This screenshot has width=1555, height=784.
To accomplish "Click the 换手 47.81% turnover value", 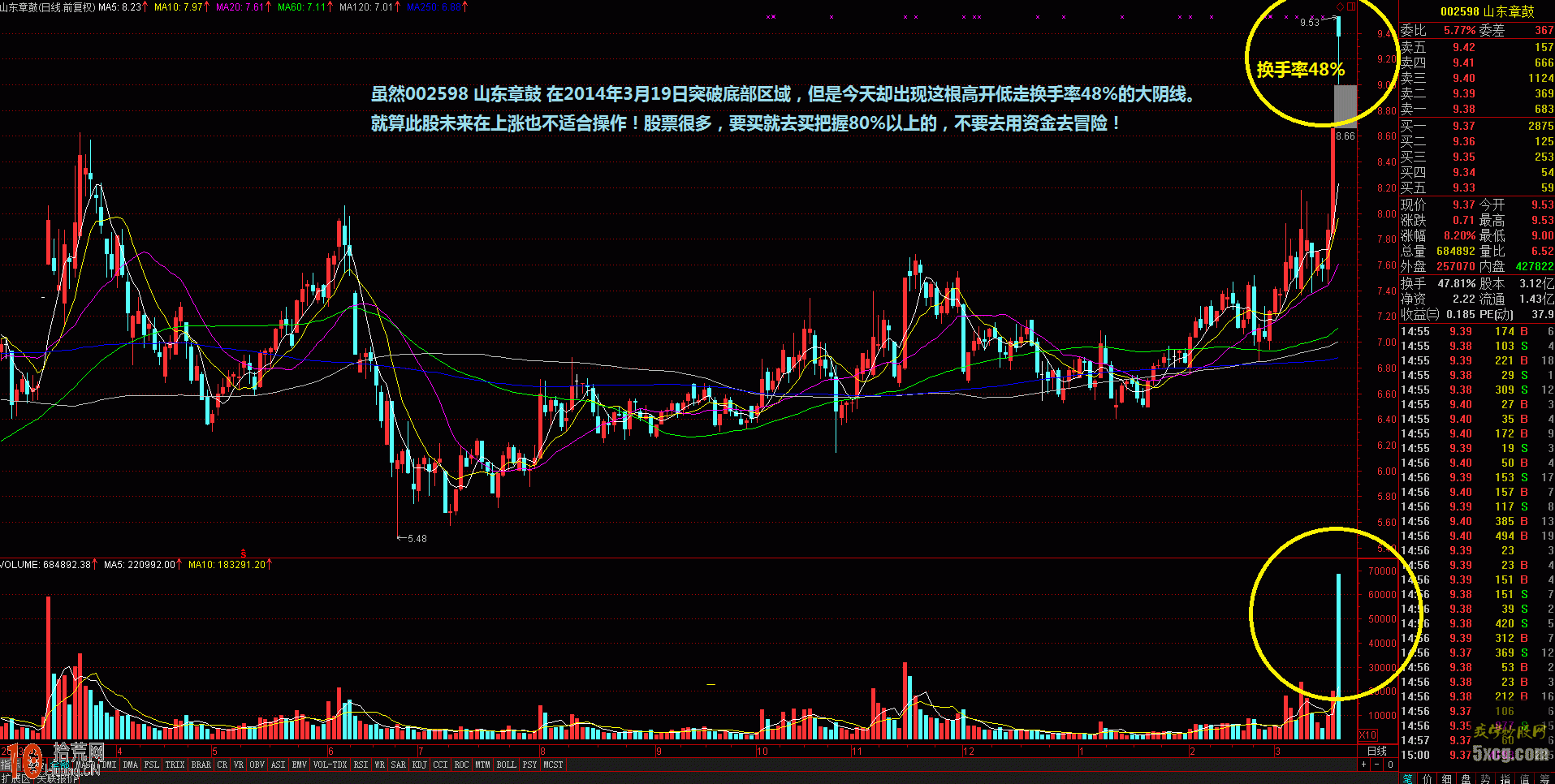I will tap(1457, 283).
